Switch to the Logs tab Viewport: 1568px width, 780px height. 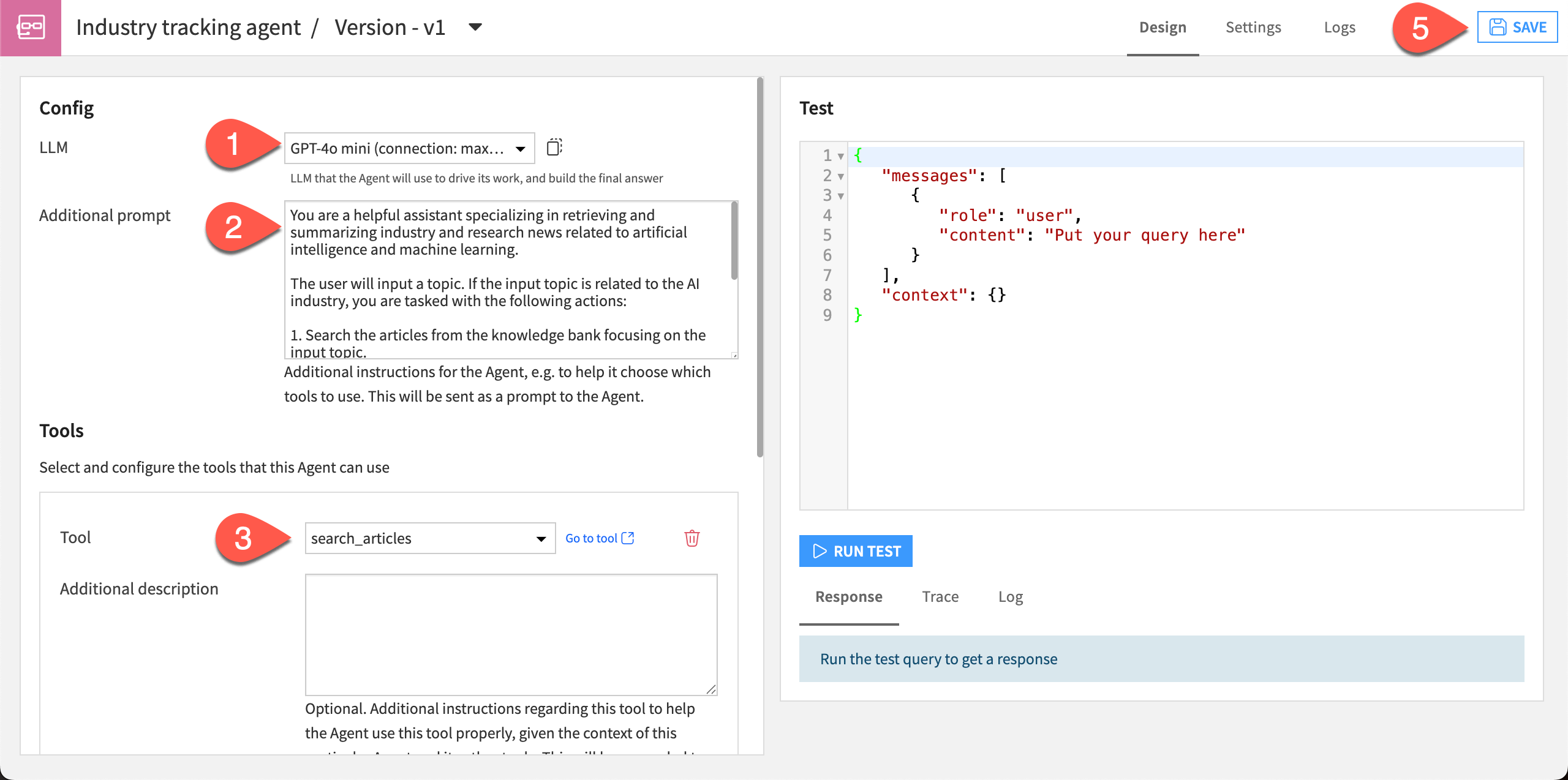(x=1340, y=28)
